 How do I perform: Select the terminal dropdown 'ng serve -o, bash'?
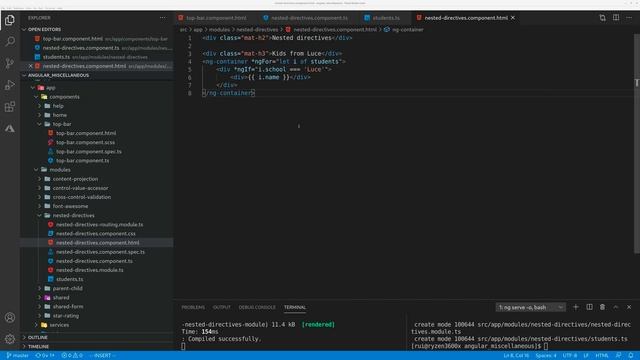[531, 307]
